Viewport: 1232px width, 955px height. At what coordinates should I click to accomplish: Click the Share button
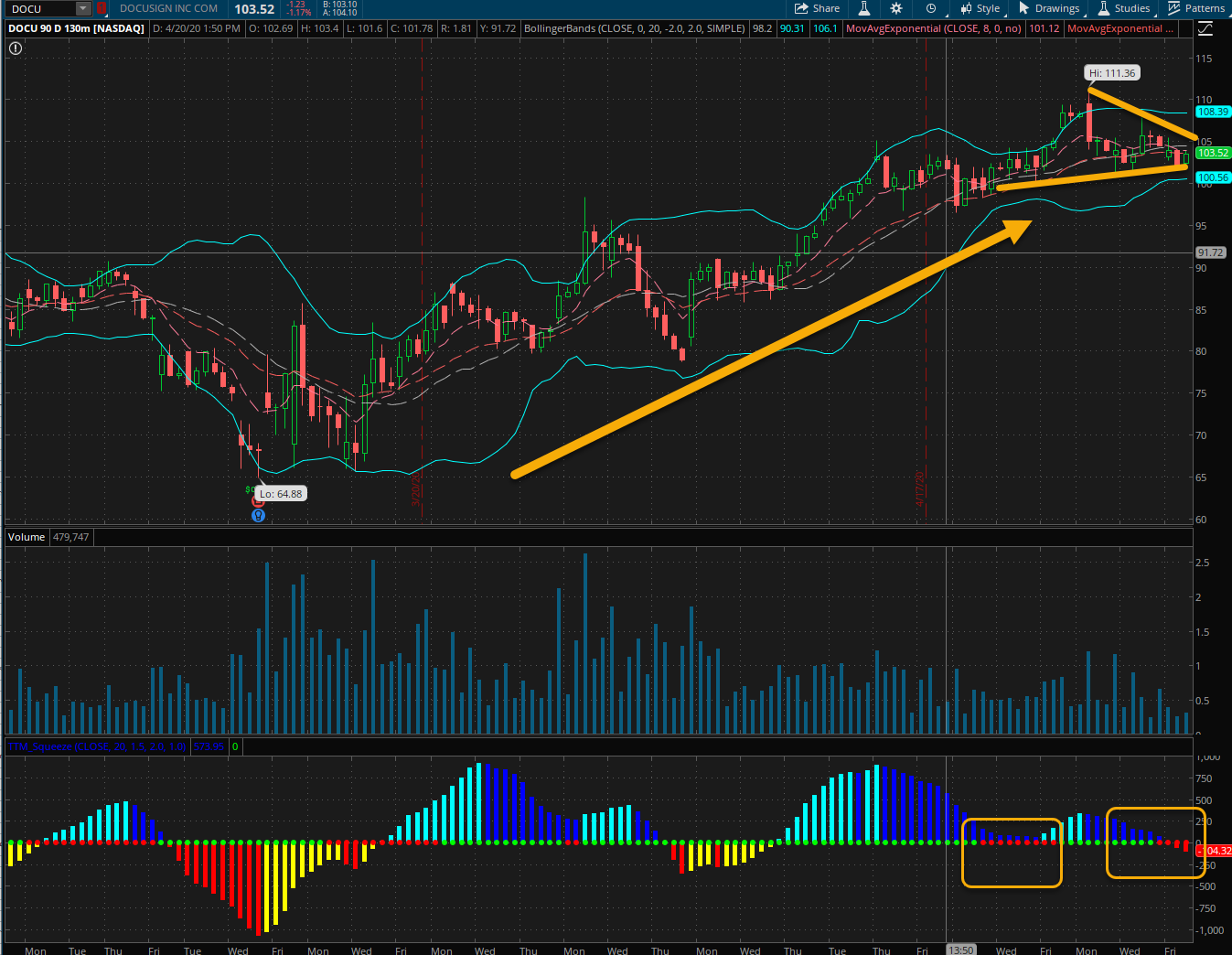pos(817,8)
